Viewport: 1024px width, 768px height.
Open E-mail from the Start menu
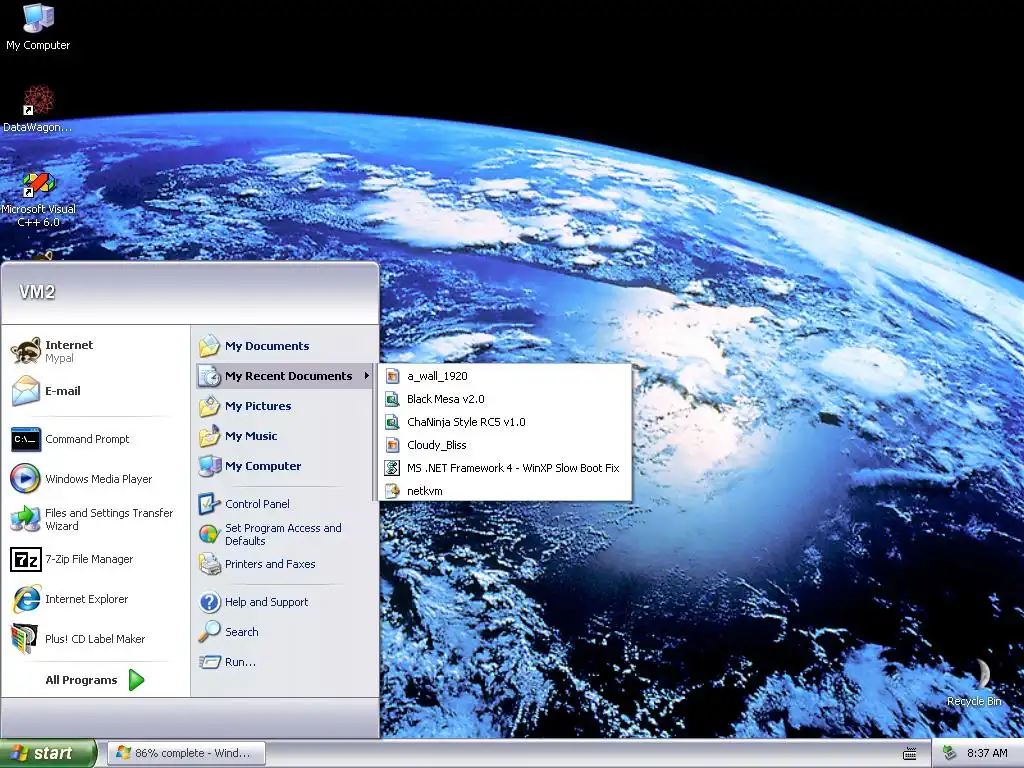pyautogui.click(x=95, y=391)
